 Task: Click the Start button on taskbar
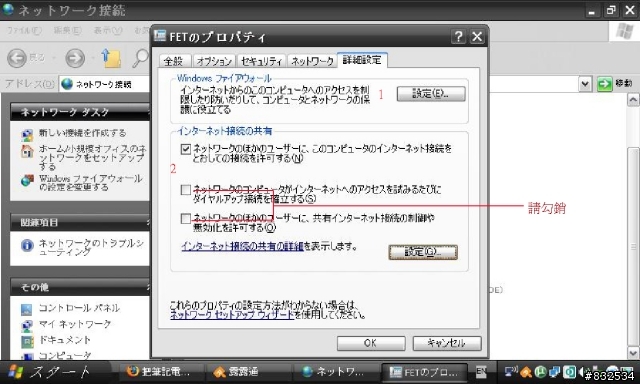[x=56, y=372]
